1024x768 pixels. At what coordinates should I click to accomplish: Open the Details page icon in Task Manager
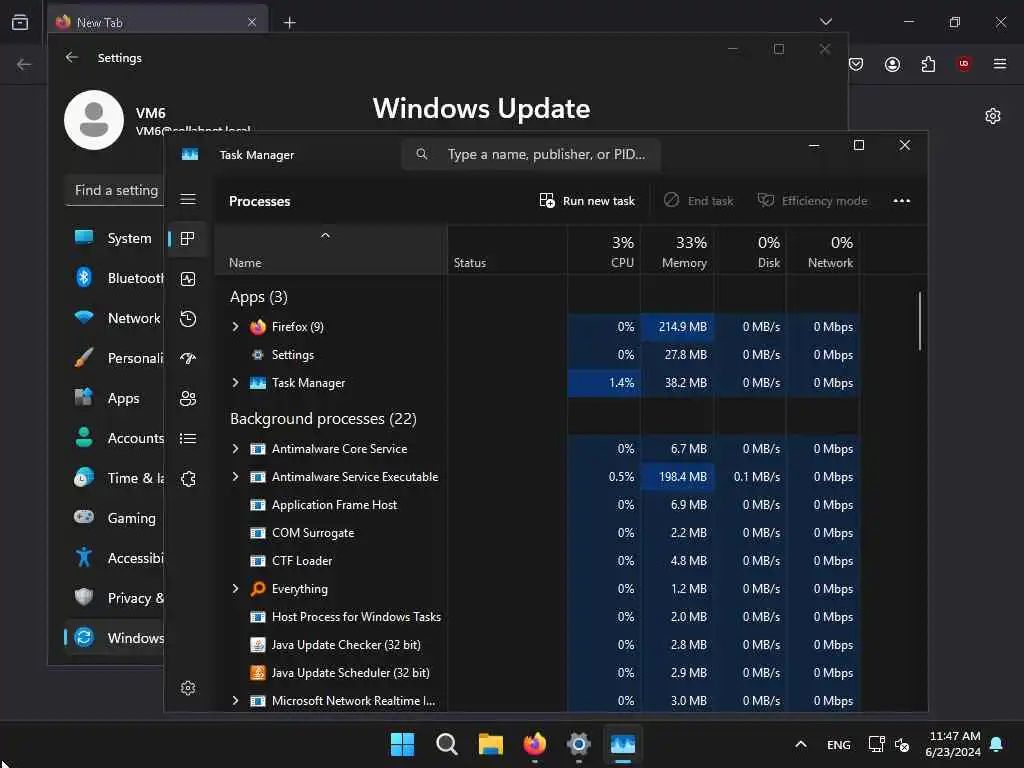pos(188,439)
